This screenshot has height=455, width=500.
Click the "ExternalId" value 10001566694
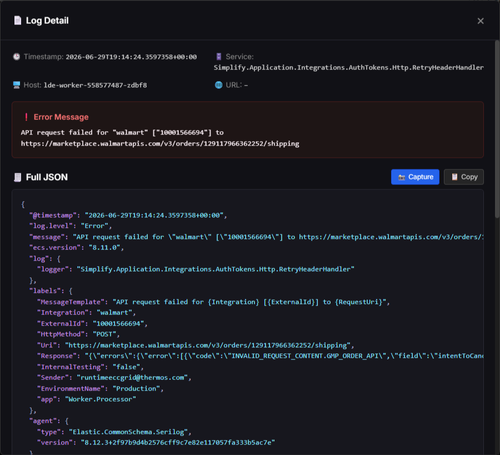coord(119,324)
